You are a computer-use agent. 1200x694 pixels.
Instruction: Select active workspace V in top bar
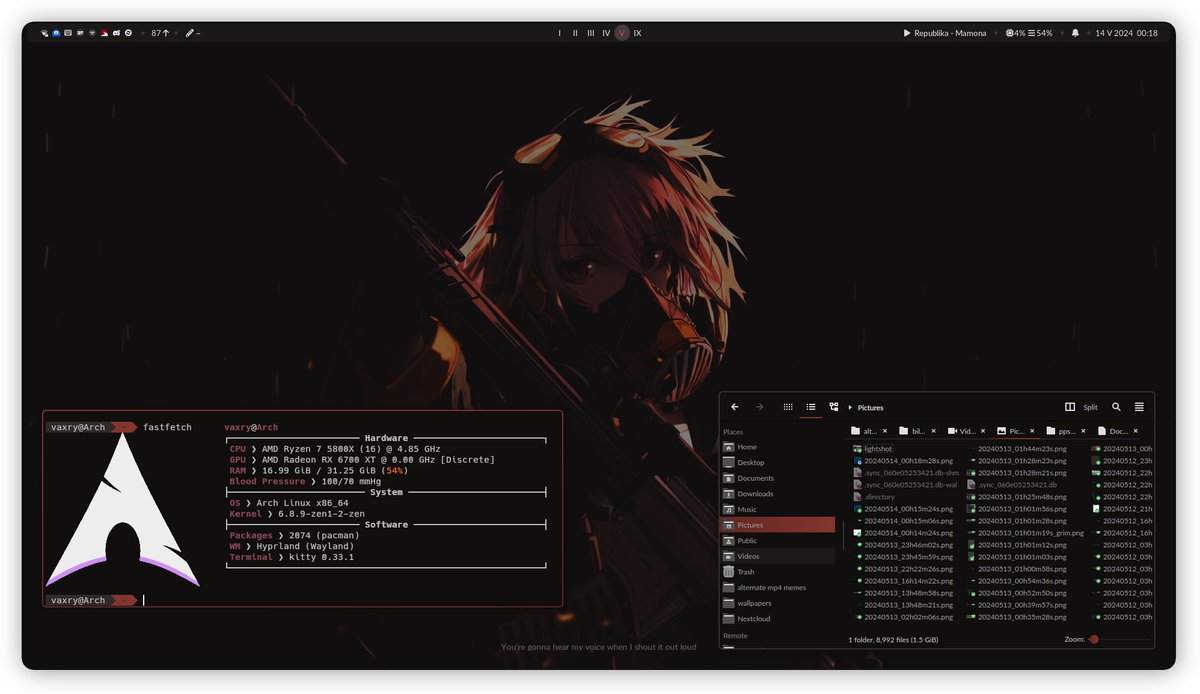tap(622, 33)
